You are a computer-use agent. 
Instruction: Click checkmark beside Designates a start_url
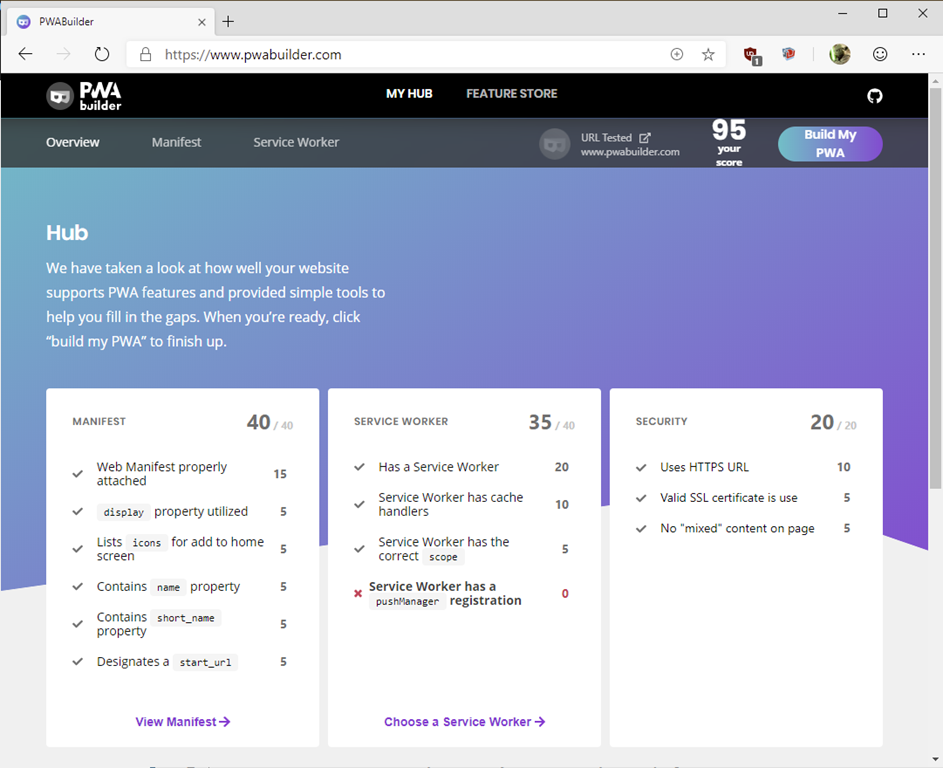[78, 662]
